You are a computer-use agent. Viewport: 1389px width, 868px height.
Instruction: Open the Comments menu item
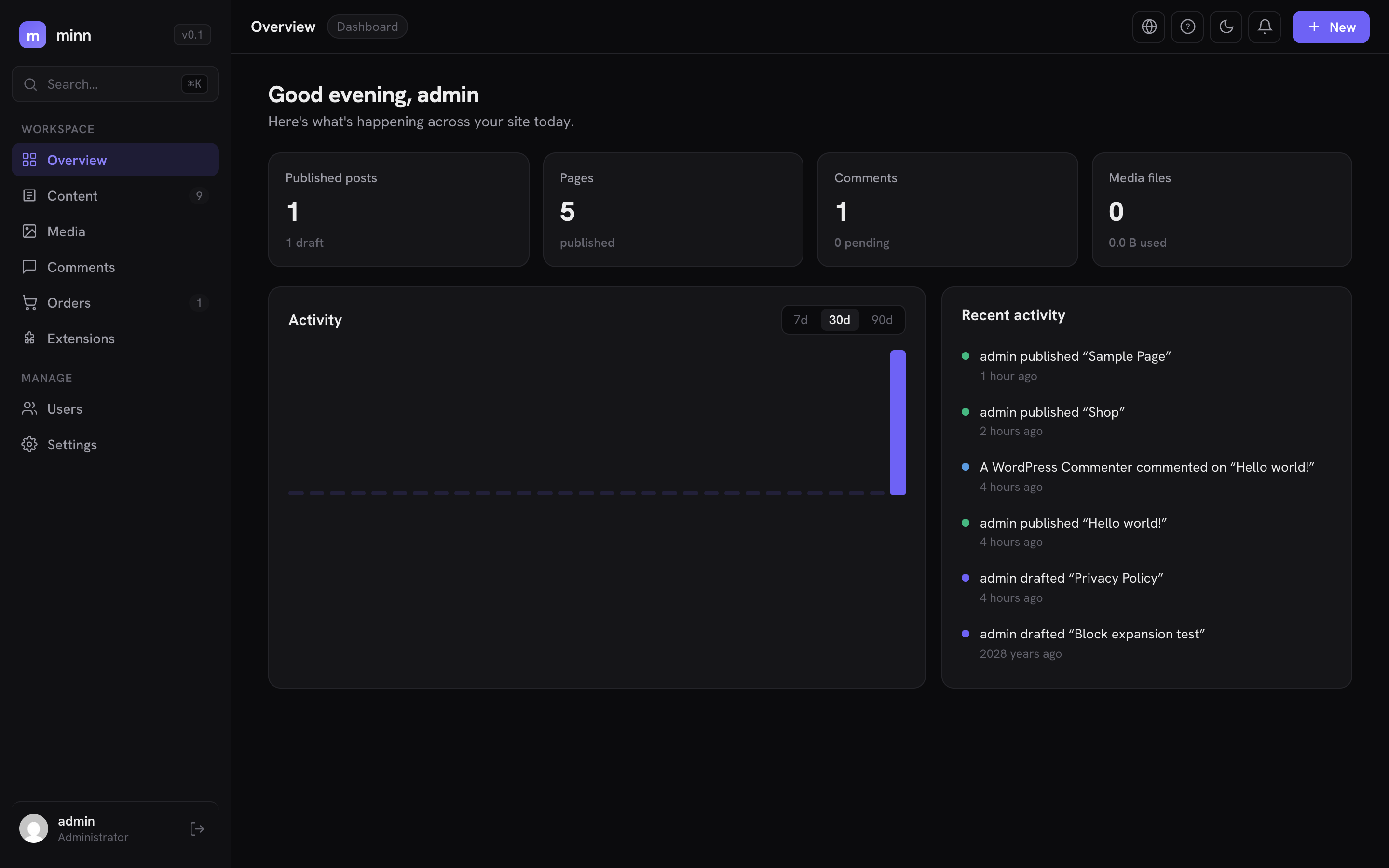pyautogui.click(x=115, y=266)
